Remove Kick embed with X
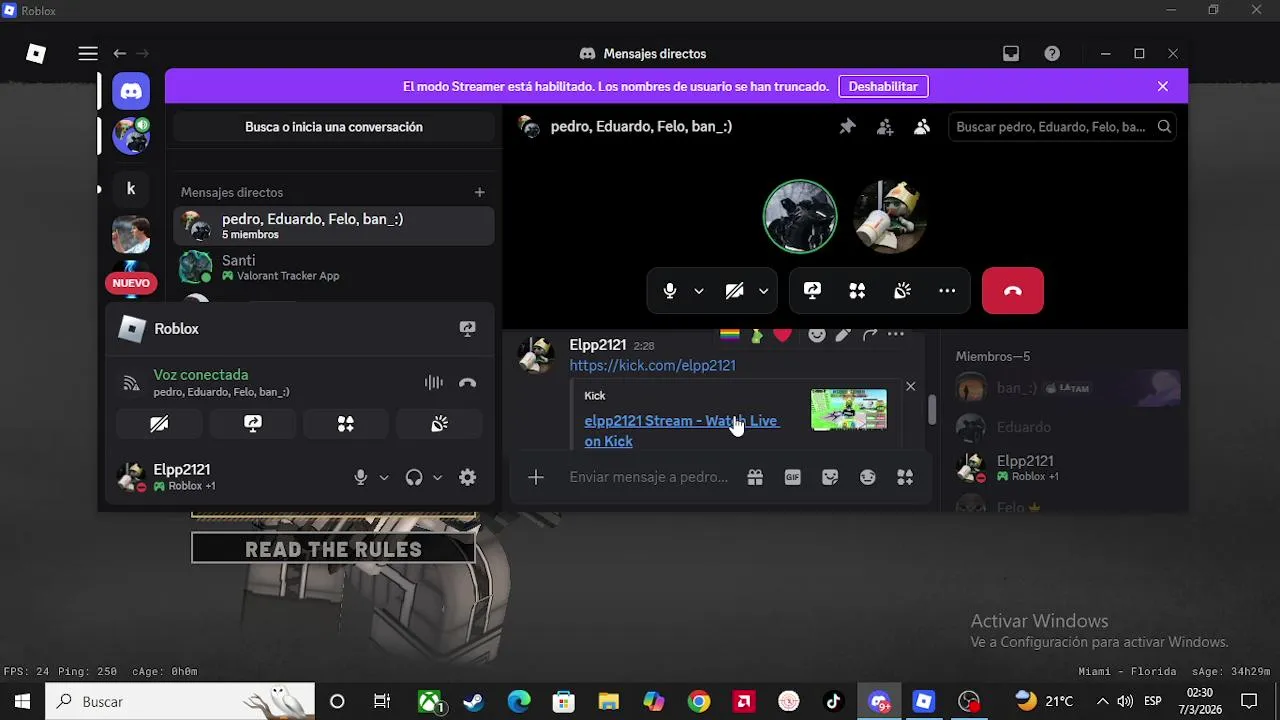Image resolution: width=1280 pixels, height=720 pixels. pos(910,386)
